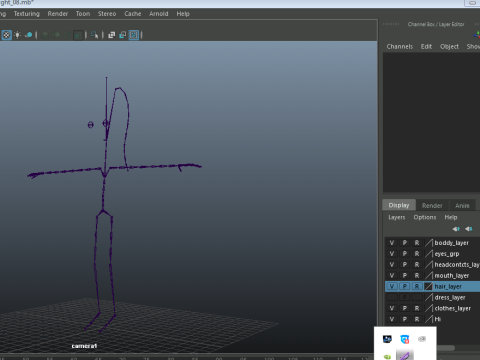Open hair_layer color swatch

point(429,286)
